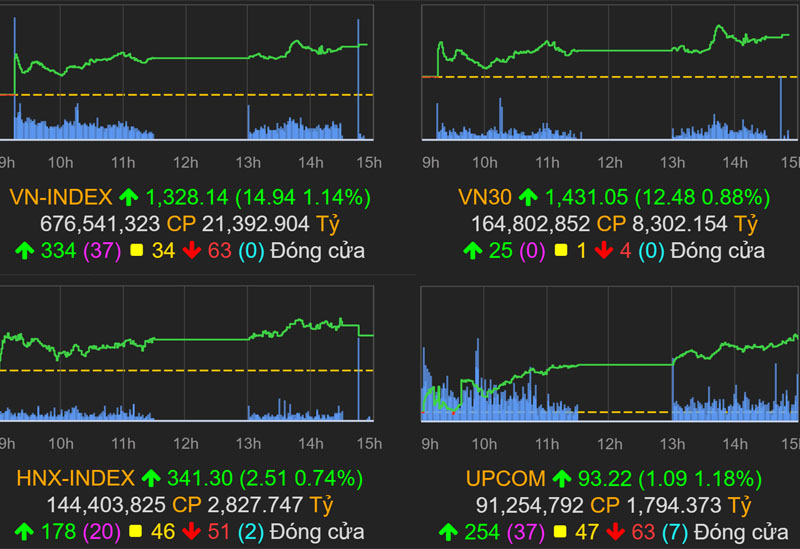Click the VN30 value 1,431.05
Screen dimensions: 800x549
[586, 197]
